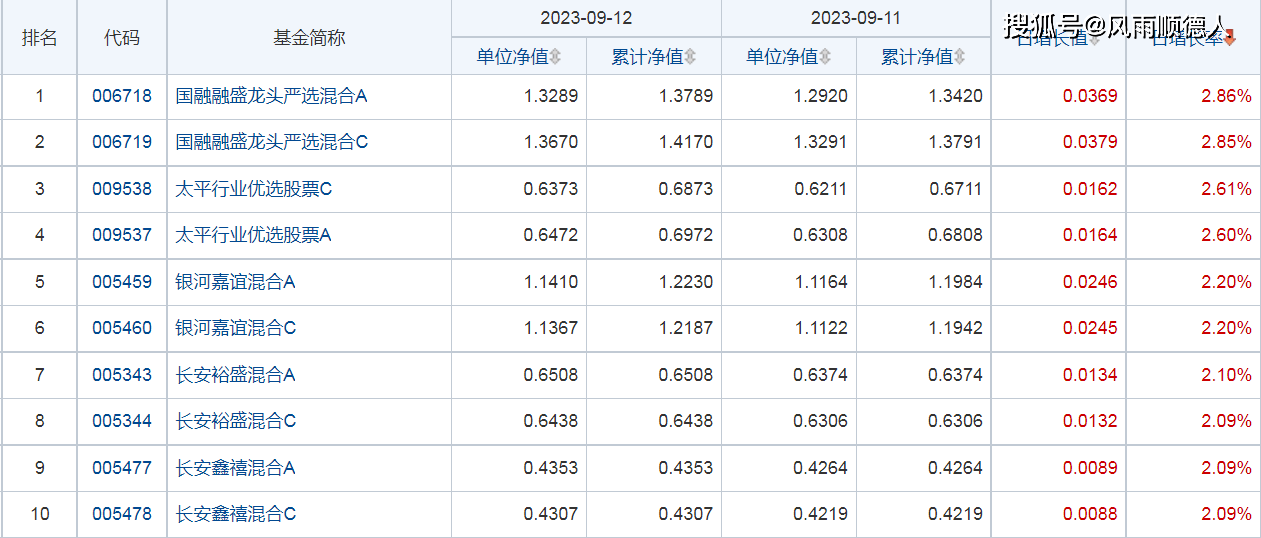Click the 基金简称 column header
Viewport: 1261px width, 538px height.
click(309, 38)
